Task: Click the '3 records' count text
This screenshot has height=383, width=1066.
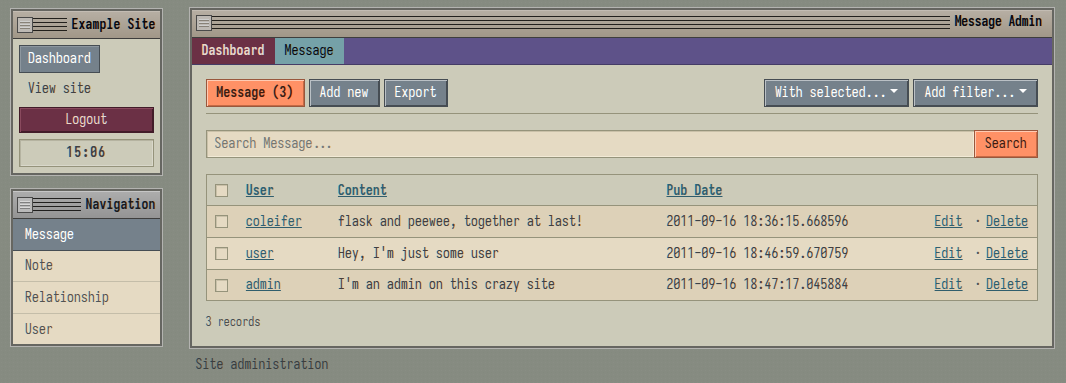Action: pyautogui.click(x=233, y=322)
